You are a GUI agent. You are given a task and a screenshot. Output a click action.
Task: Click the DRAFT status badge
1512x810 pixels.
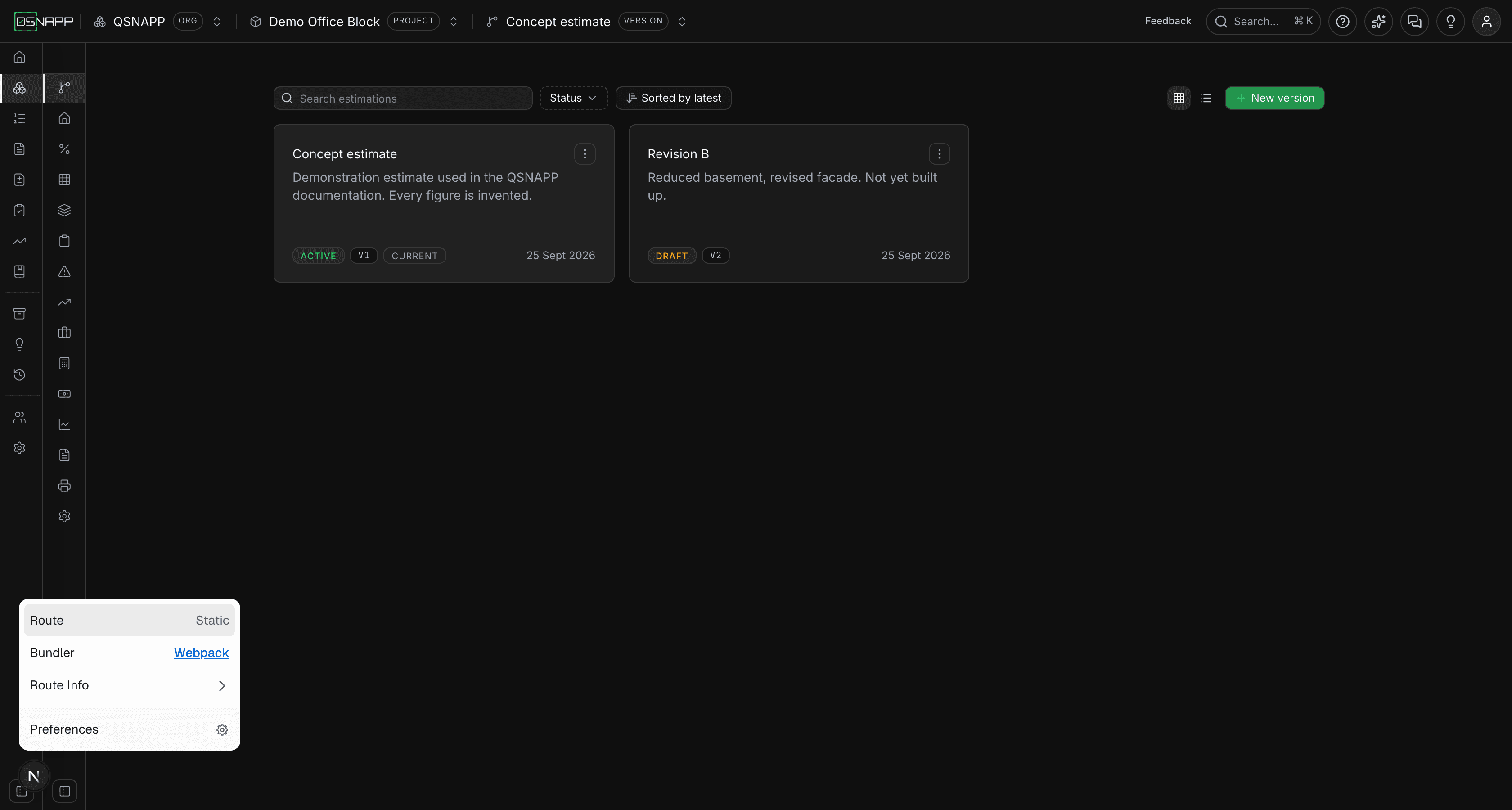pyautogui.click(x=671, y=256)
